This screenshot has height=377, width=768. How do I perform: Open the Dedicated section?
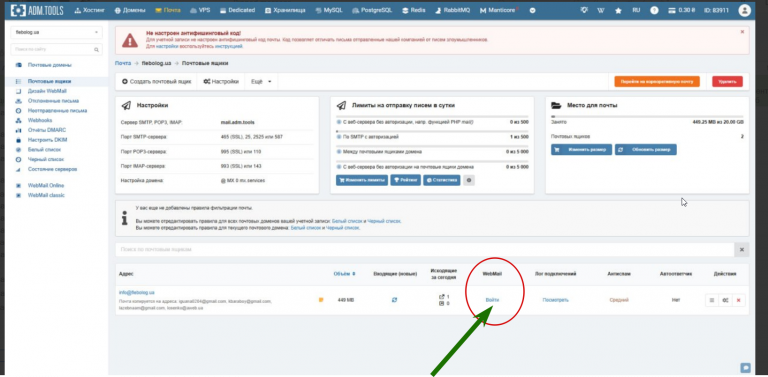[x=238, y=10]
